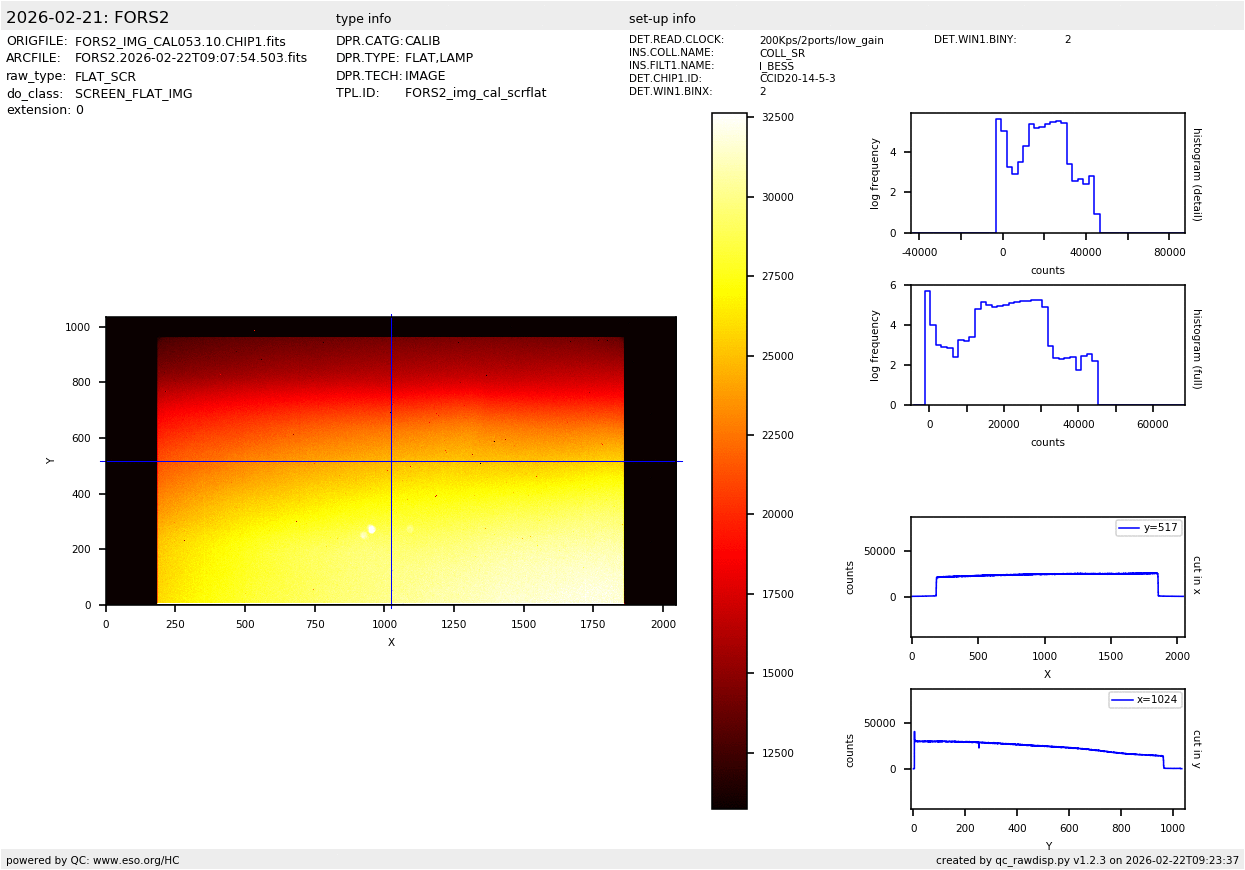This screenshot has width=1245, height=870.
Task: Click the 'type info' section header
Action: click(x=363, y=19)
